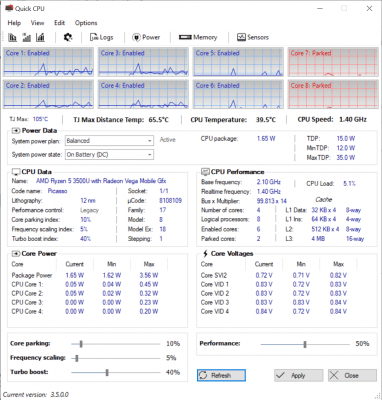Click the first bar chart toolbar icon
Viewport: 382px width, 400px height.
tap(12, 37)
